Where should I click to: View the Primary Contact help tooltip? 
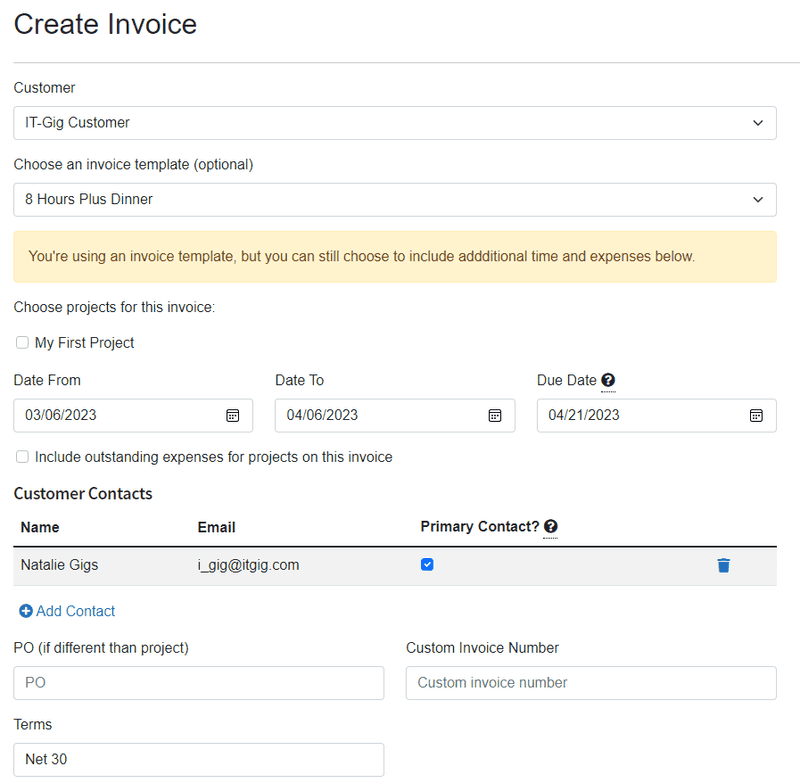(x=550, y=527)
